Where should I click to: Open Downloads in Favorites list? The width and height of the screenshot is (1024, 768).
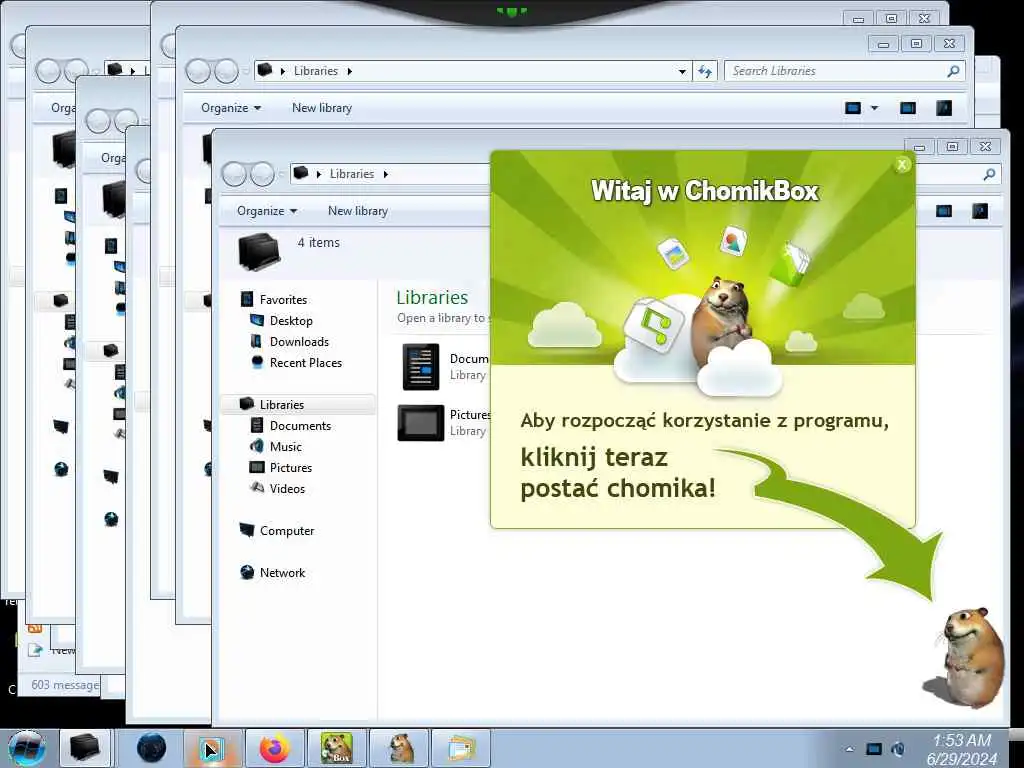pyautogui.click(x=299, y=342)
